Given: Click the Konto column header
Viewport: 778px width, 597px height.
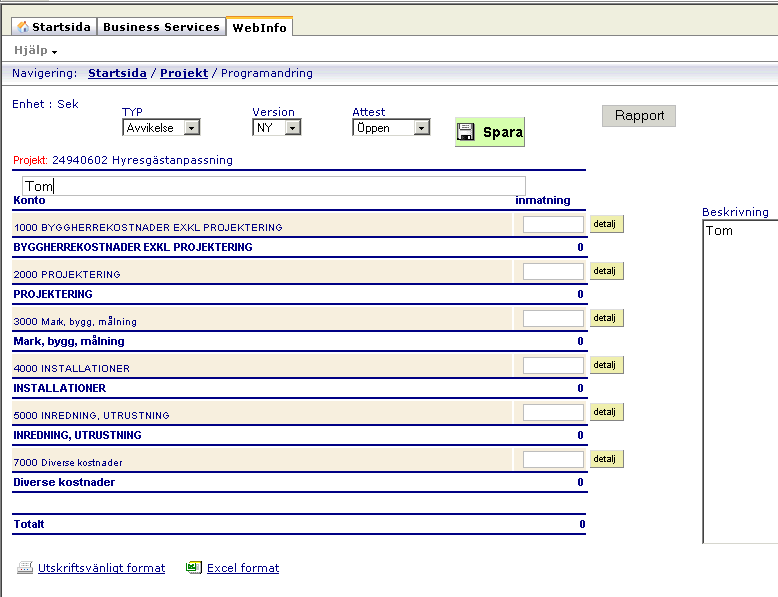Looking at the screenshot, I should point(29,200).
